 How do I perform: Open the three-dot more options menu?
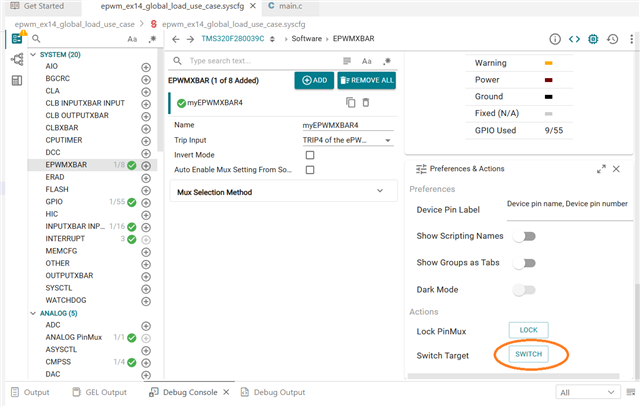[x=631, y=39]
